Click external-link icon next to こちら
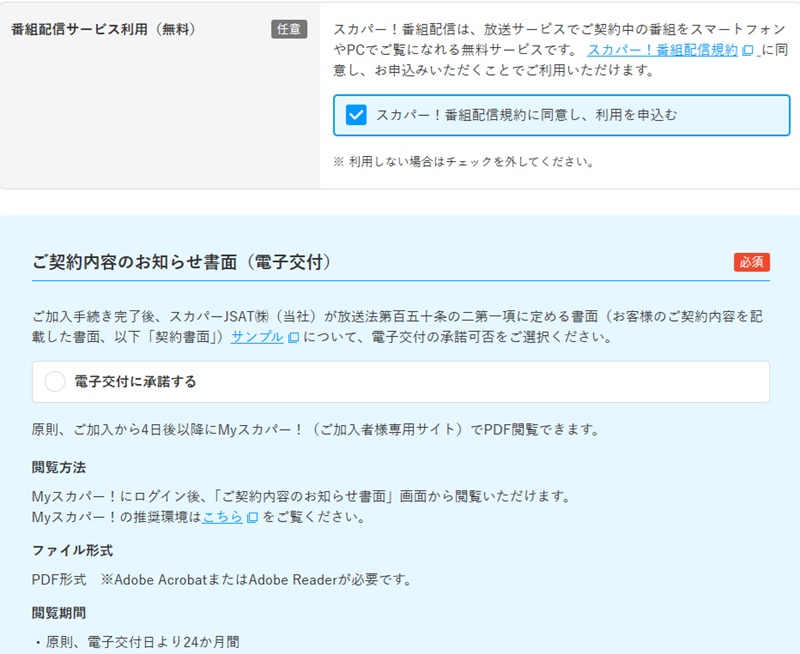800x654 pixels. click(252, 517)
